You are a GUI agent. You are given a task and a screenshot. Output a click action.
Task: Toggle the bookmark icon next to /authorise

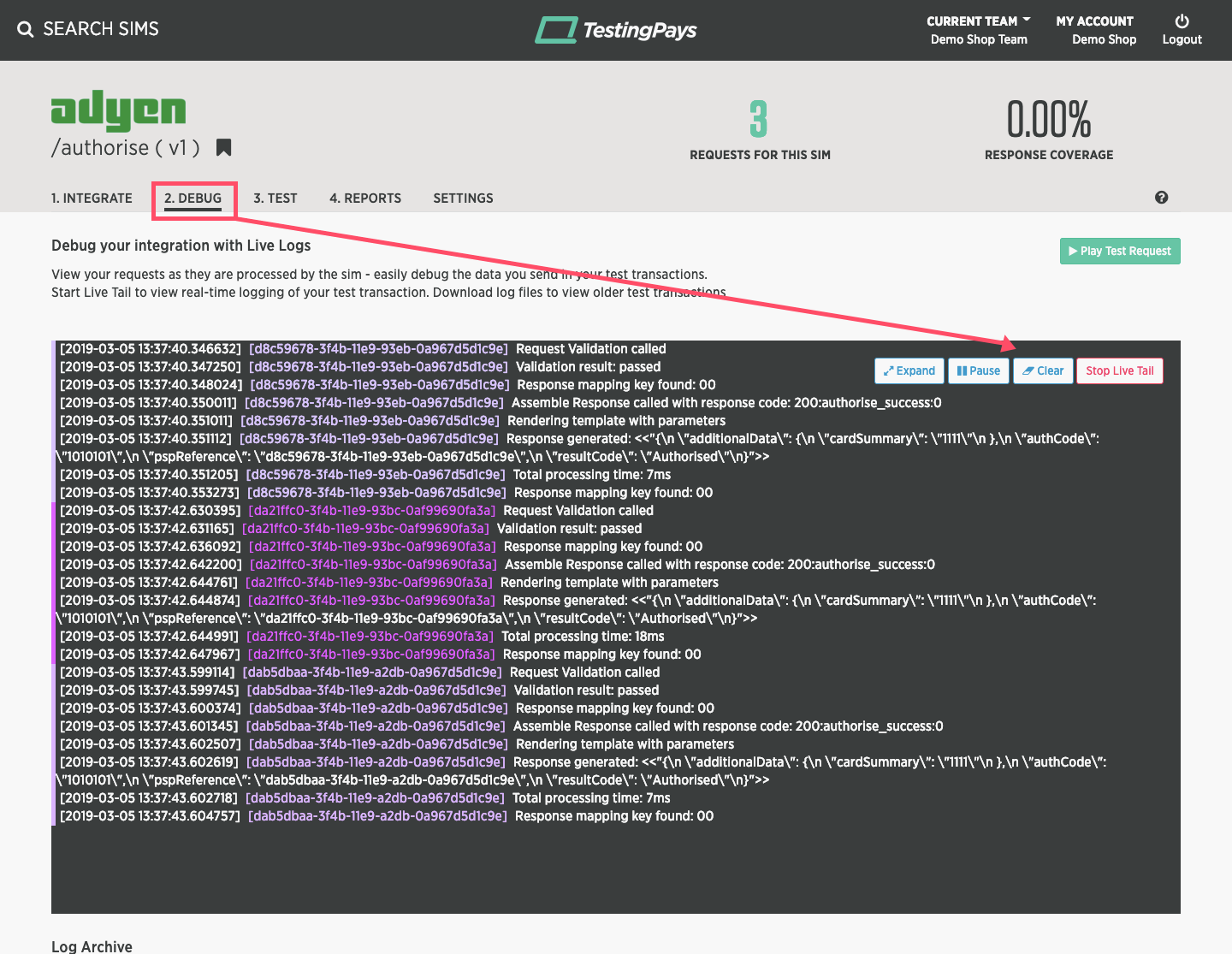point(224,147)
